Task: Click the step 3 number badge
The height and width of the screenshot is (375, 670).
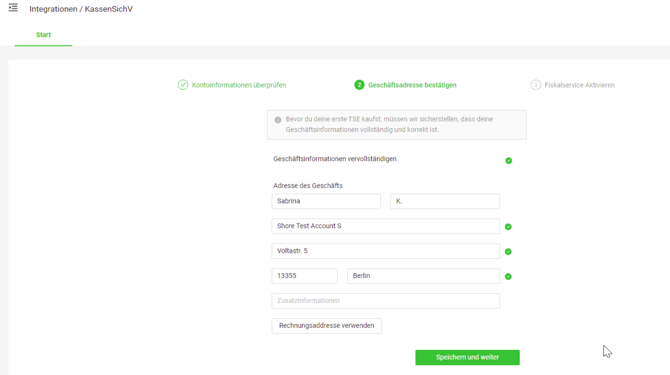Action: pos(535,85)
